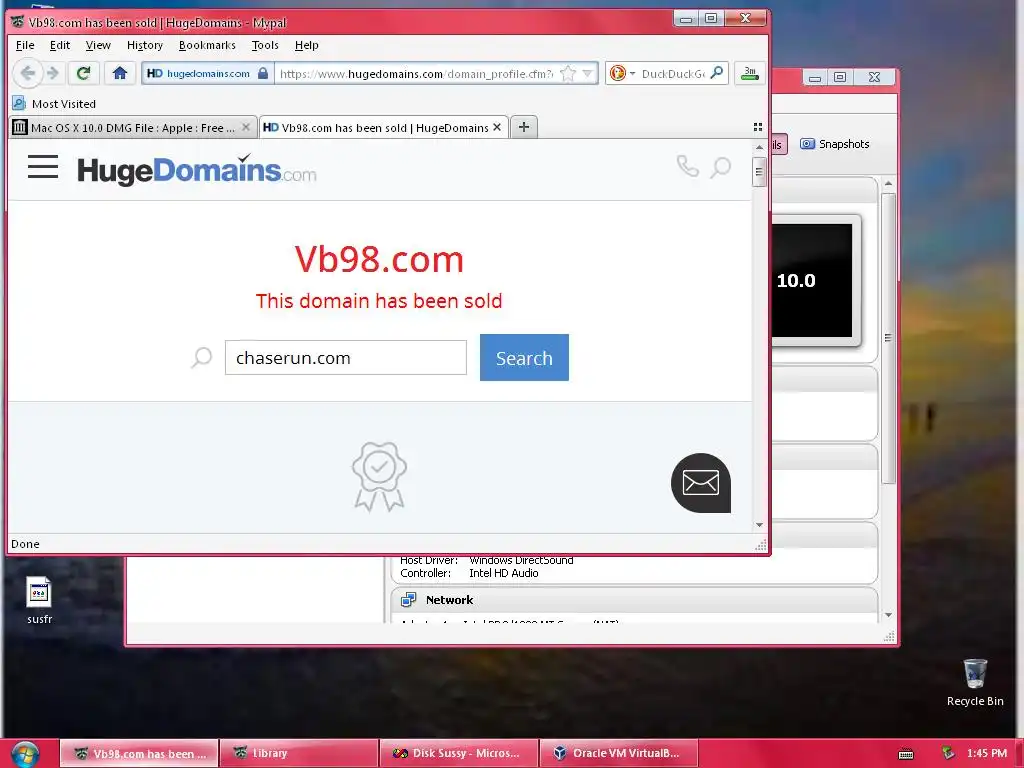The width and height of the screenshot is (1024, 768).
Task: Click the Windows Start orb
Action: [25, 754]
